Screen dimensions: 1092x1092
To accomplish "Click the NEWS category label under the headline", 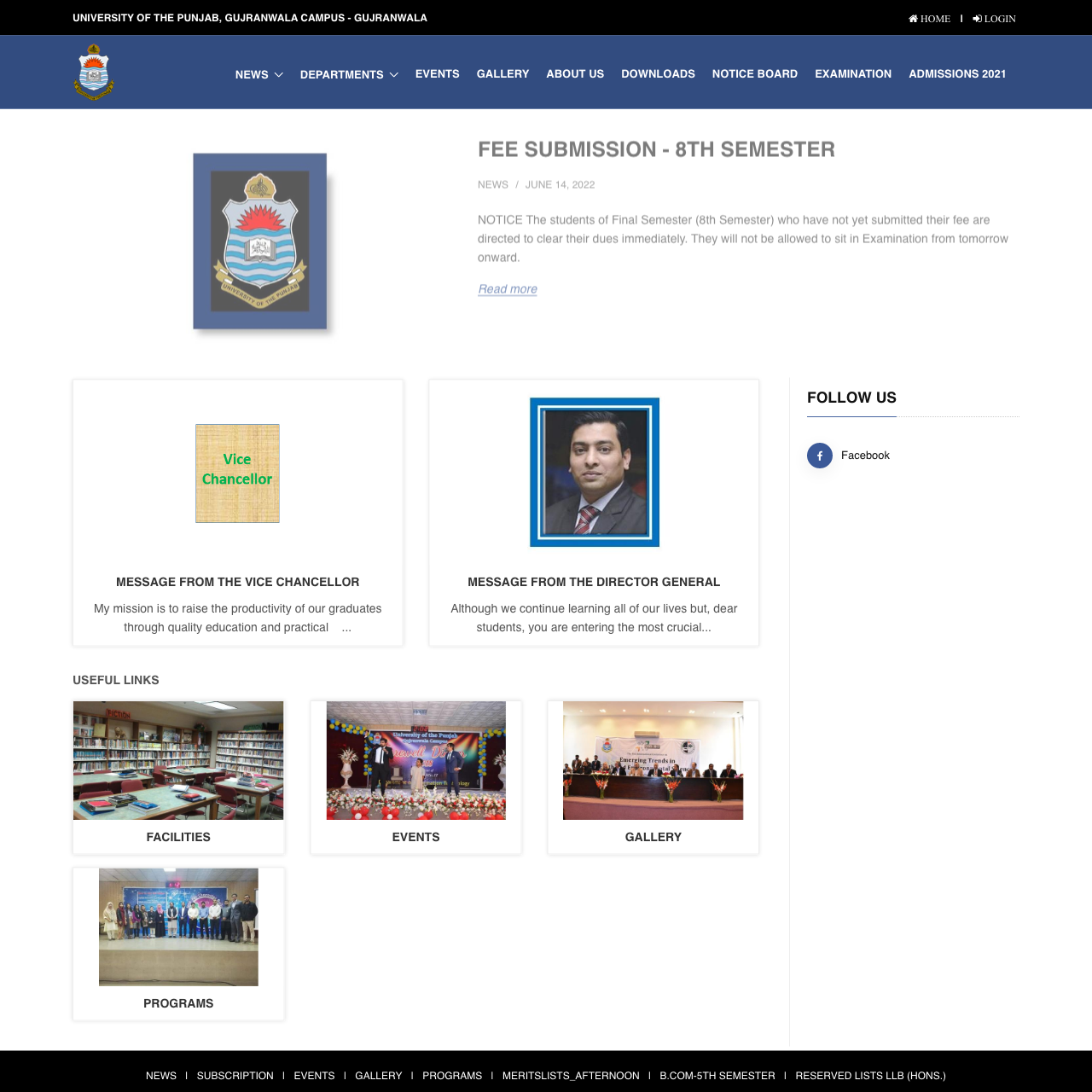I will 493,184.
